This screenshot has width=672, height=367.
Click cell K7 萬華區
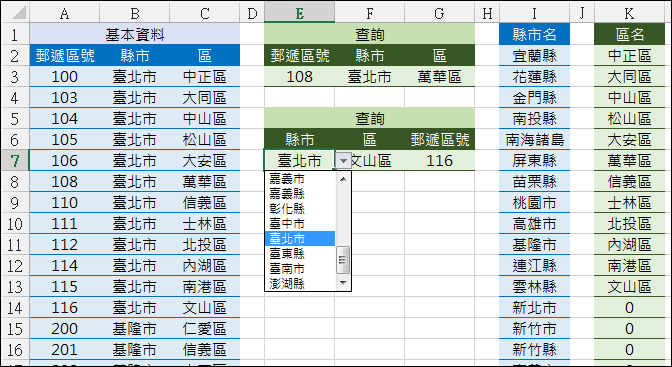pyautogui.click(x=629, y=160)
